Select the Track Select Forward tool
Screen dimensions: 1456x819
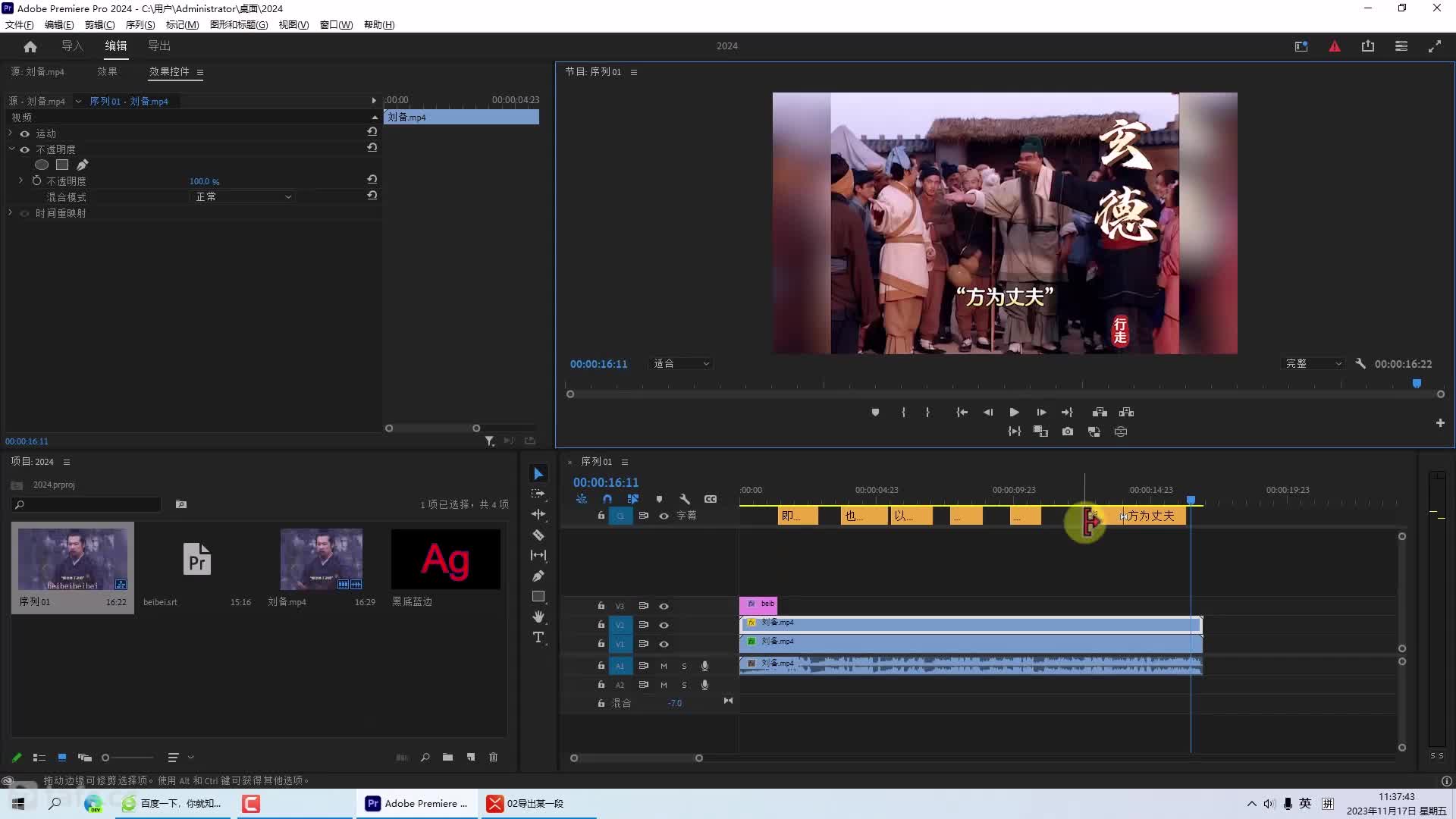click(538, 494)
